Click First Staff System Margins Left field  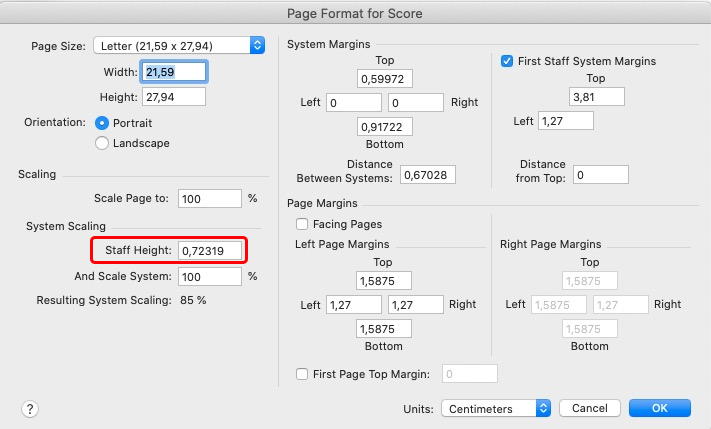(x=565, y=121)
